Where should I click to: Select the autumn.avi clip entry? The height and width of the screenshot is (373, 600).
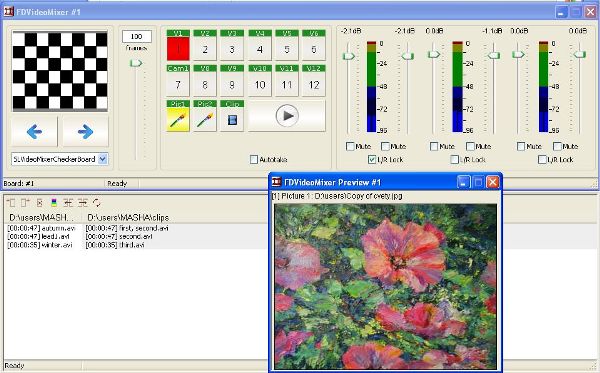pyautogui.click(x=41, y=228)
